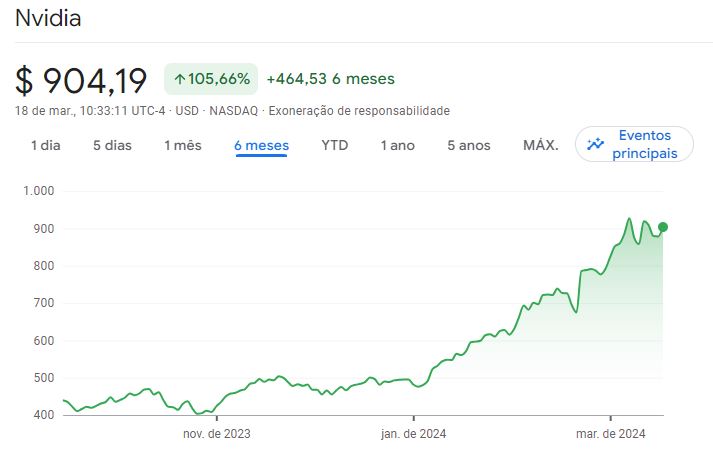Click the green up-arrow percentage badge

click(211, 79)
